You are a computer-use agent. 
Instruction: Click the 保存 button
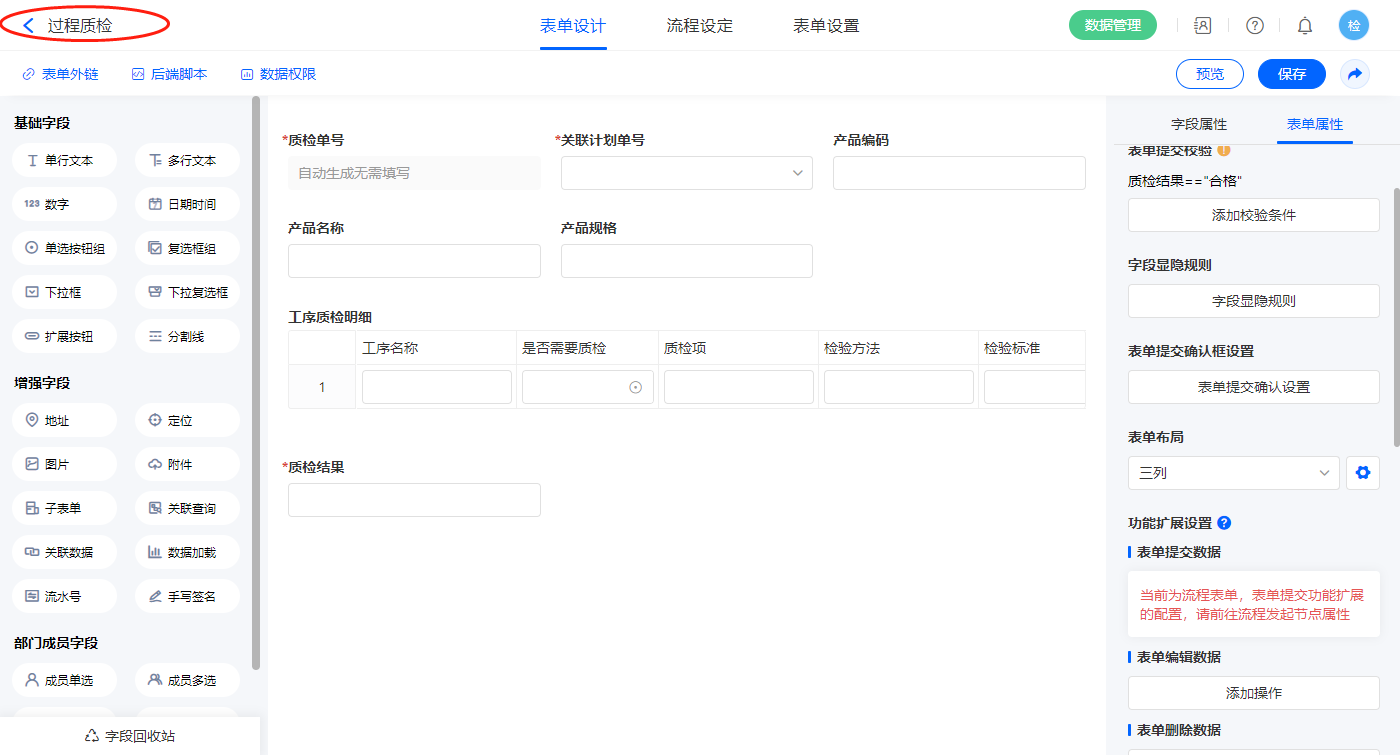pos(1291,74)
